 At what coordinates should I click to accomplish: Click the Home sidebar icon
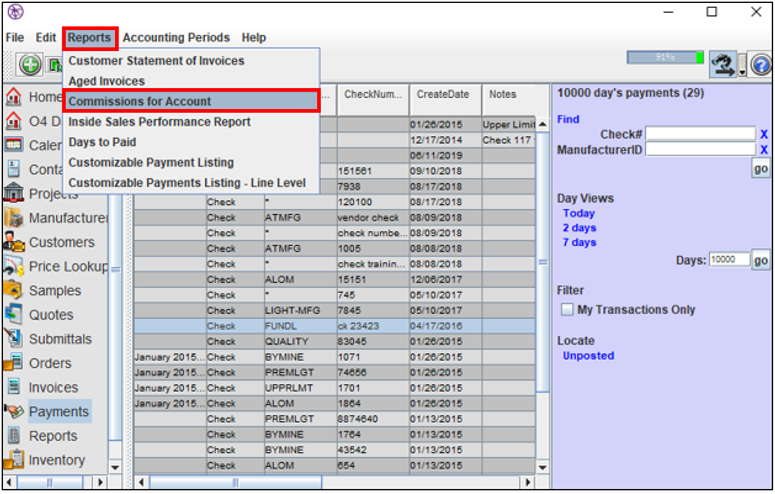coord(13,96)
